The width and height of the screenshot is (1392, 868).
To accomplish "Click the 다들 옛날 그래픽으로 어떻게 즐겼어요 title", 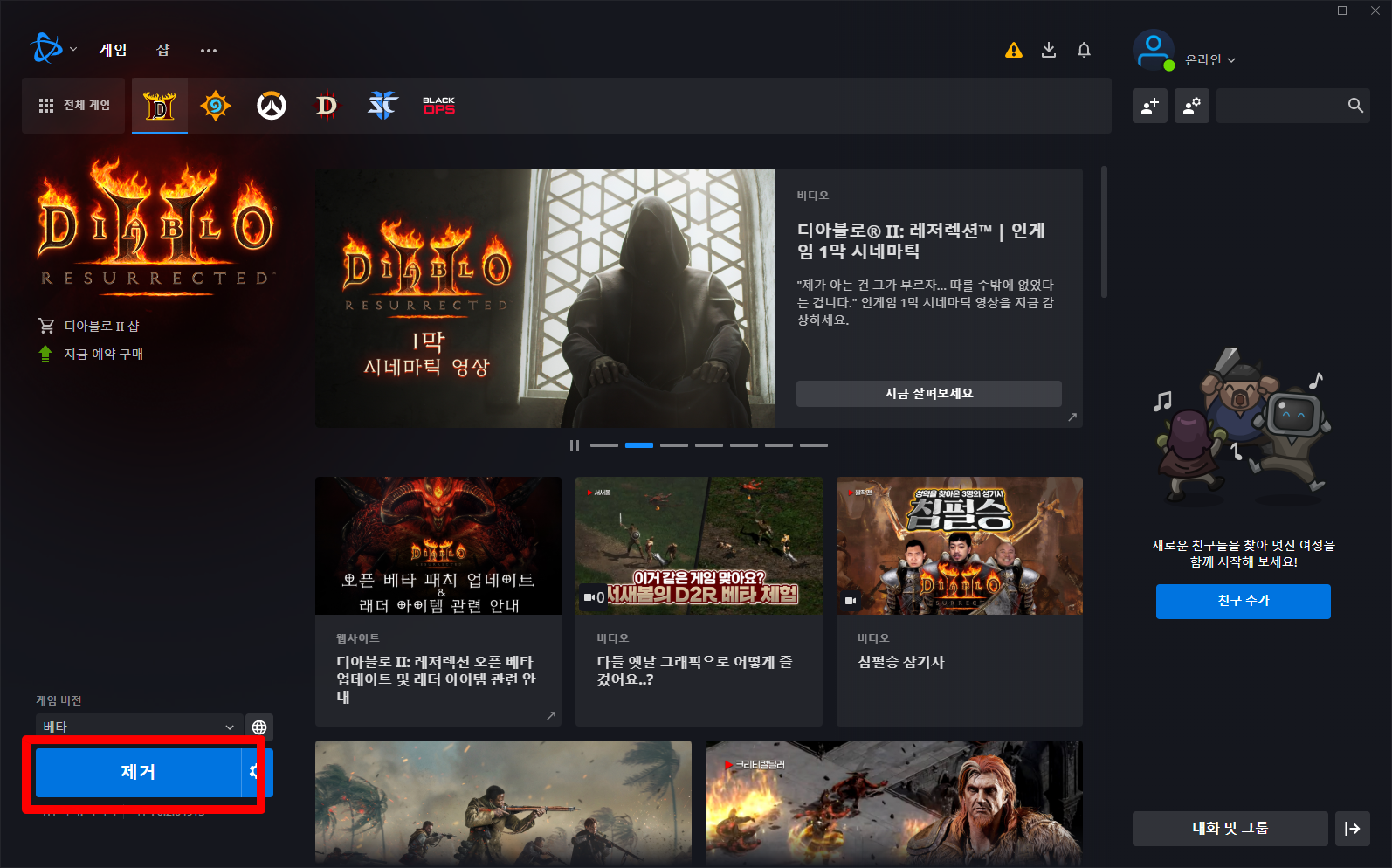I will tap(694, 671).
